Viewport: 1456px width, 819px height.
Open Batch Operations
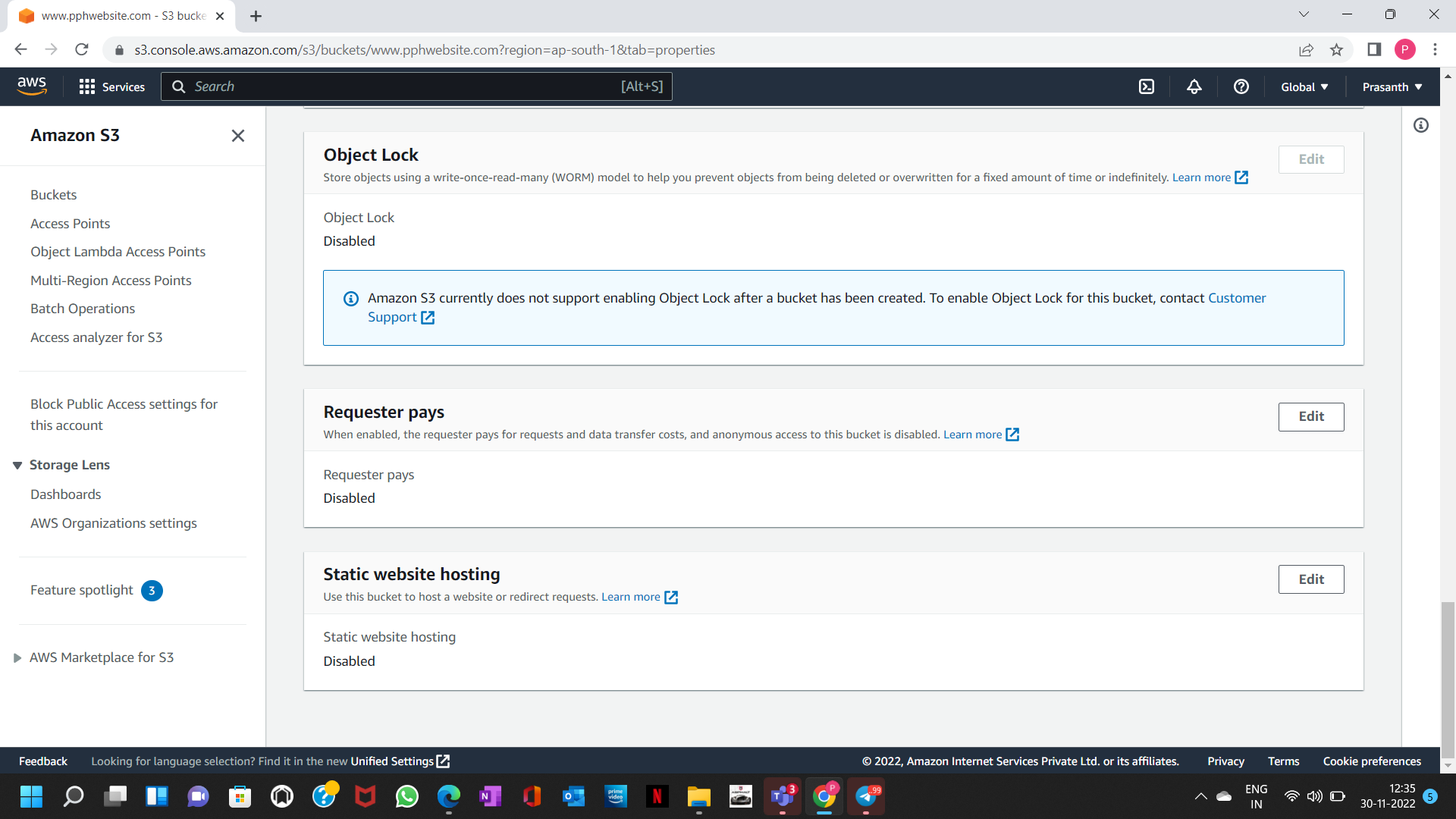tap(83, 309)
